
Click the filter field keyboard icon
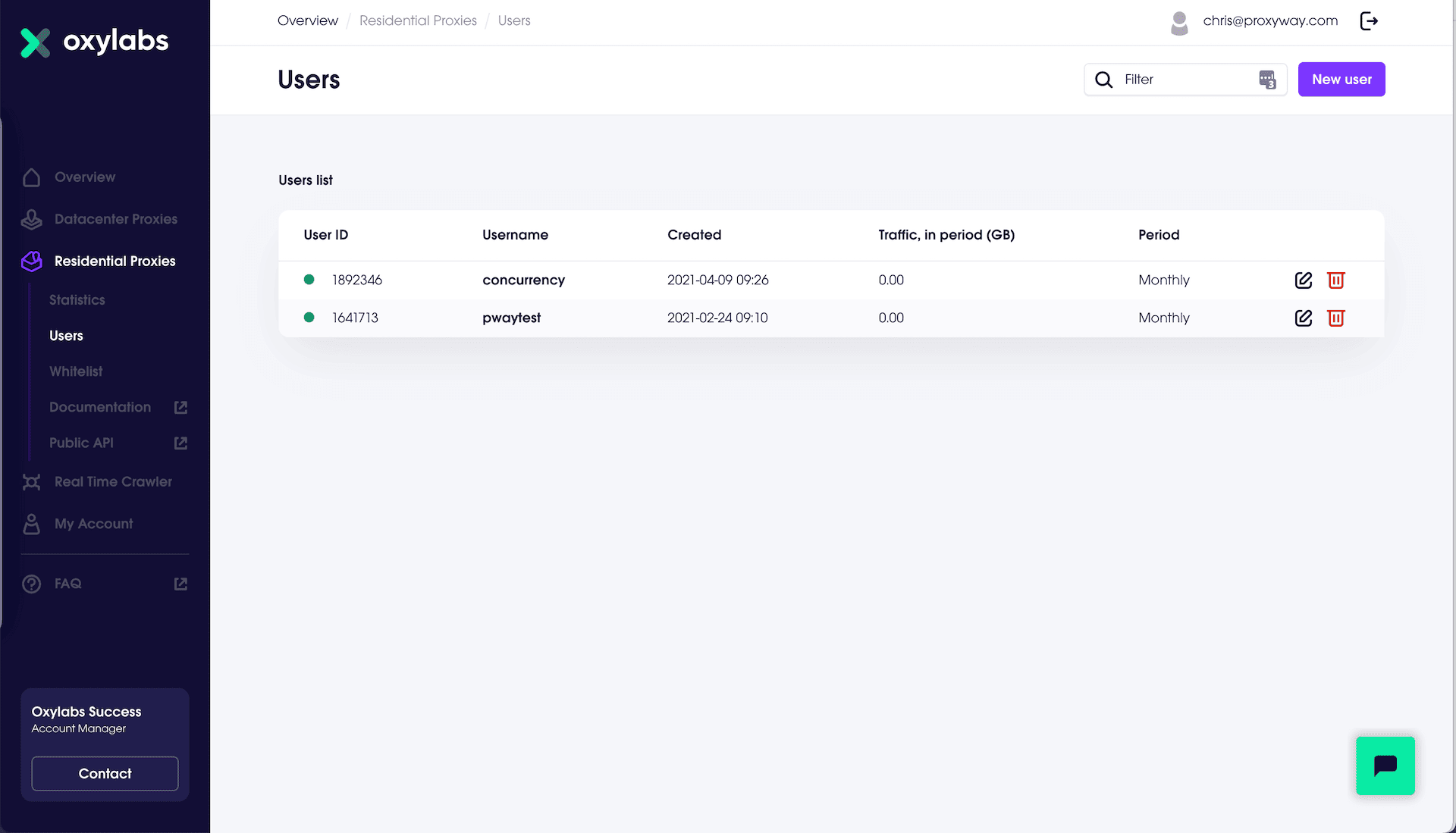(1267, 80)
